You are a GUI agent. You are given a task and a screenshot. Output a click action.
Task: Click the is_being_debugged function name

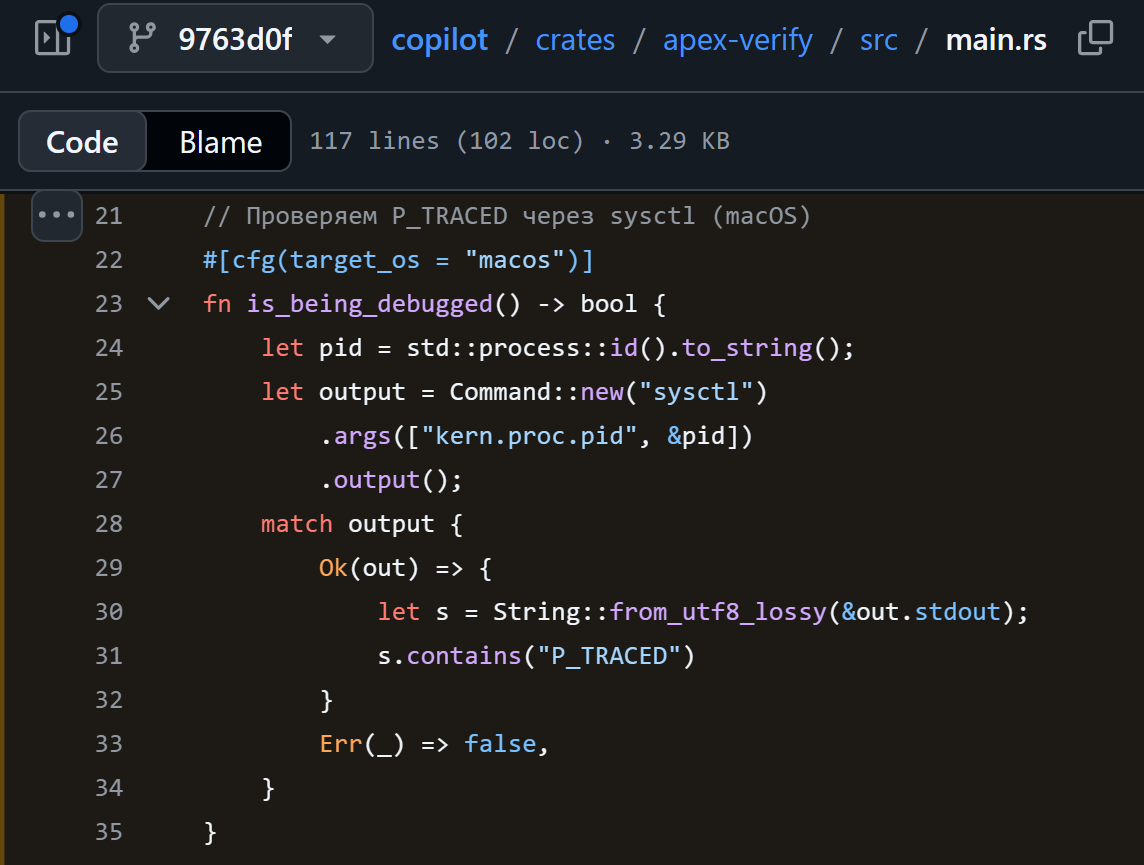coord(370,304)
